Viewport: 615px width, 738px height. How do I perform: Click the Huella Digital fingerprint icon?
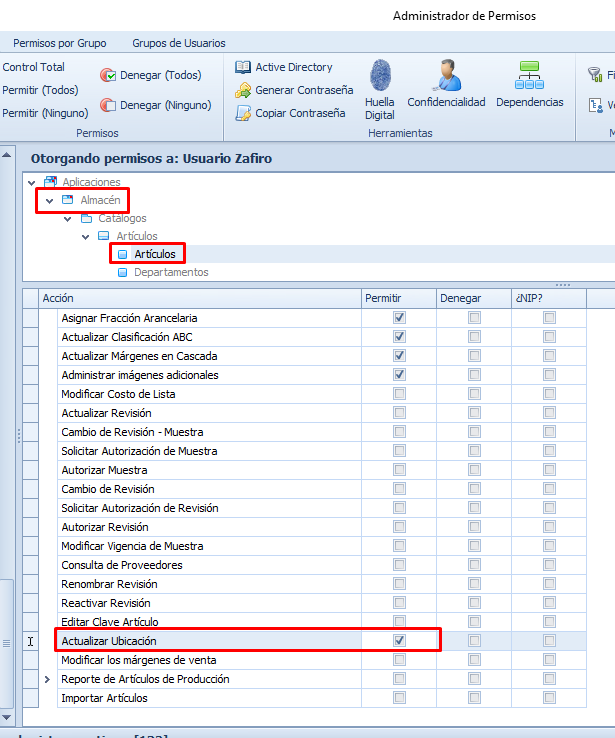[x=380, y=77]
